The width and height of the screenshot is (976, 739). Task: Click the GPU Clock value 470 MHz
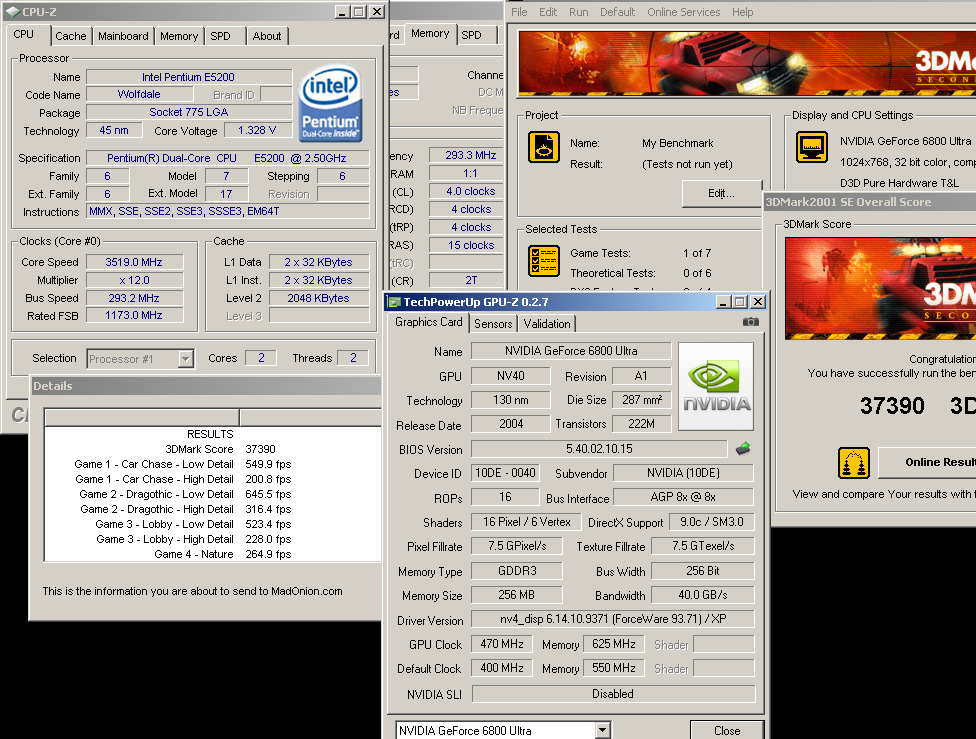tap(502, 644)
